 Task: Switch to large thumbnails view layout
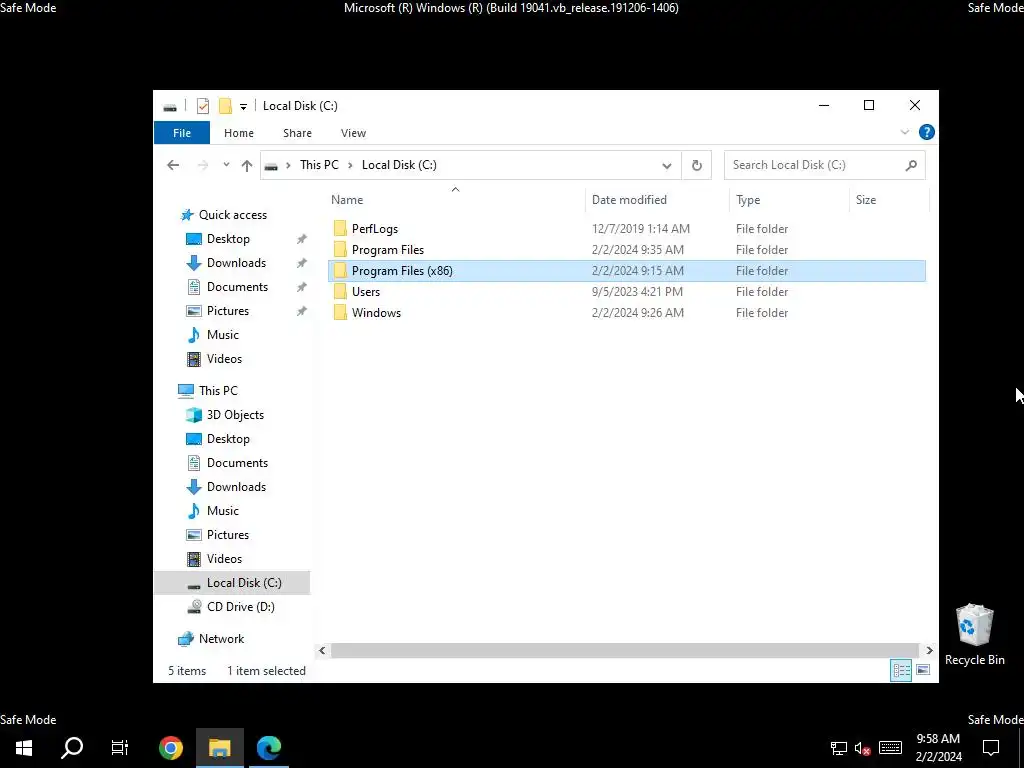(923, 670)
